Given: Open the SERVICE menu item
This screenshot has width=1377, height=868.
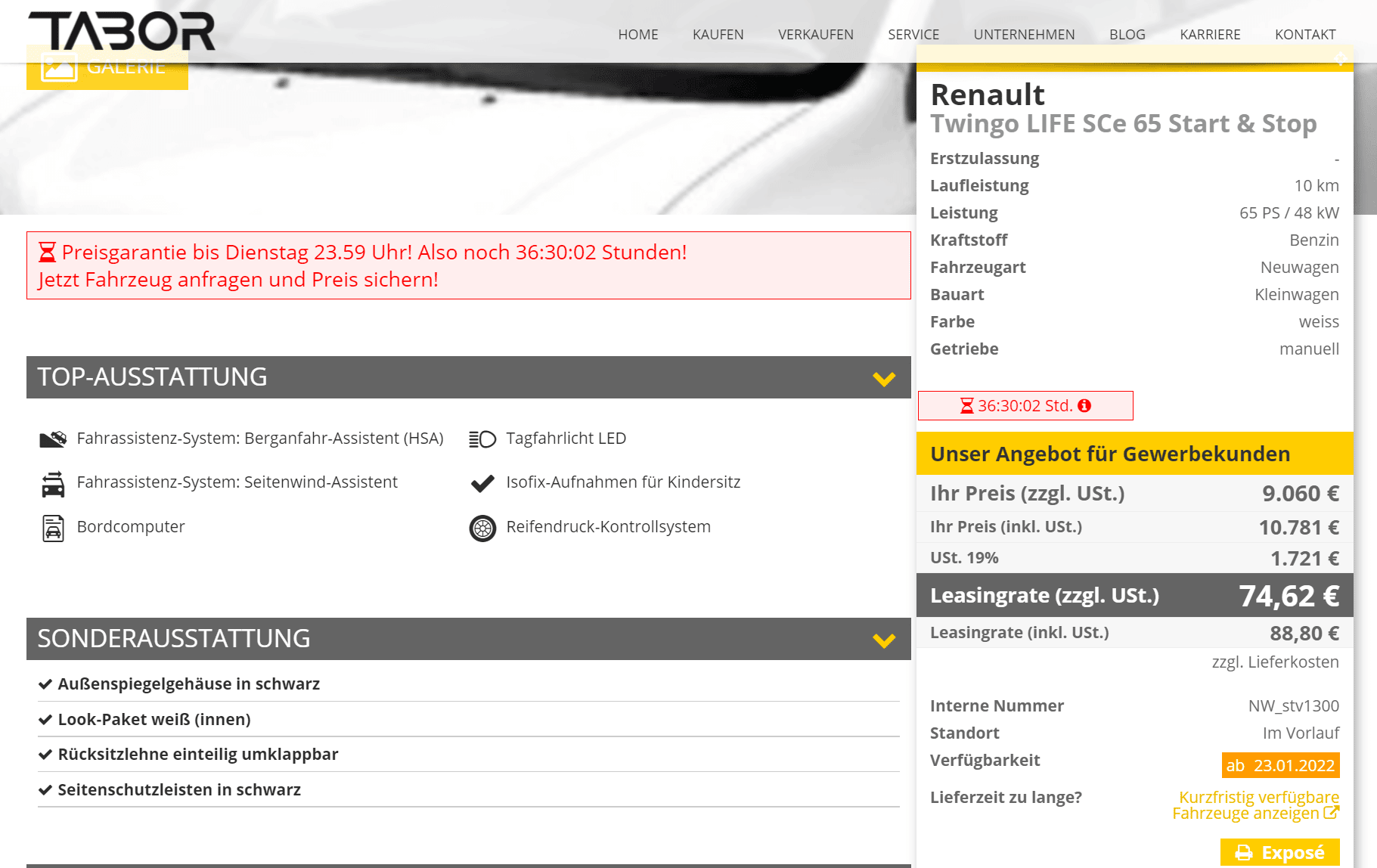Looking at the screenshot, I should 913,35.
